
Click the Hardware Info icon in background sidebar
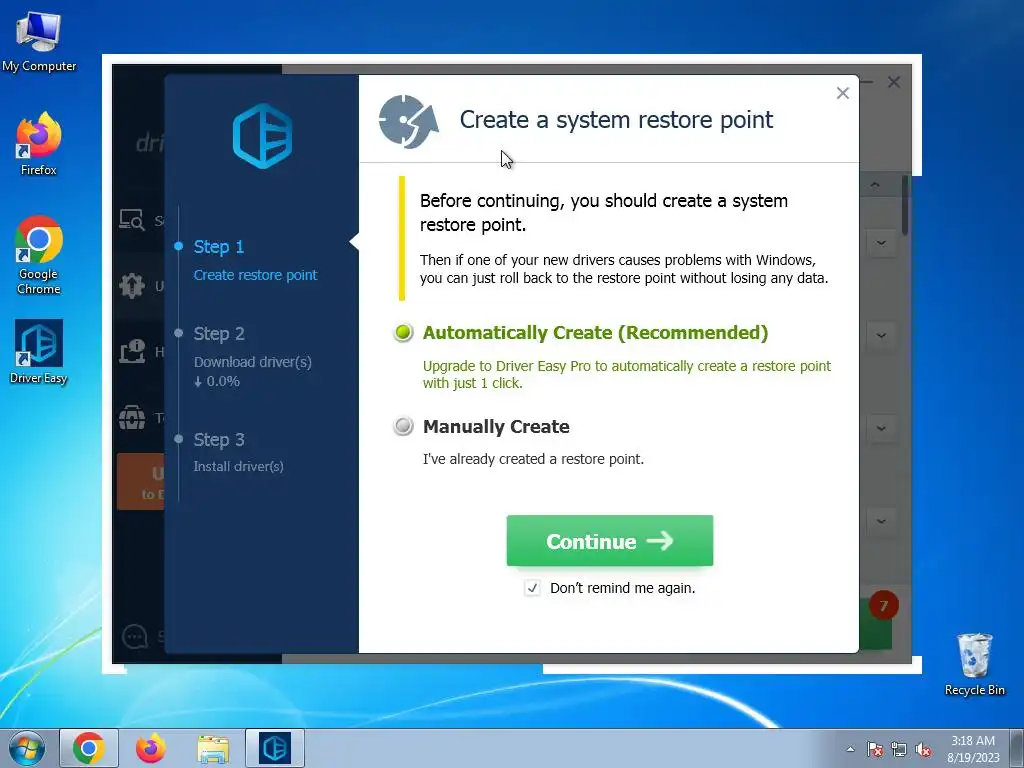132,351
